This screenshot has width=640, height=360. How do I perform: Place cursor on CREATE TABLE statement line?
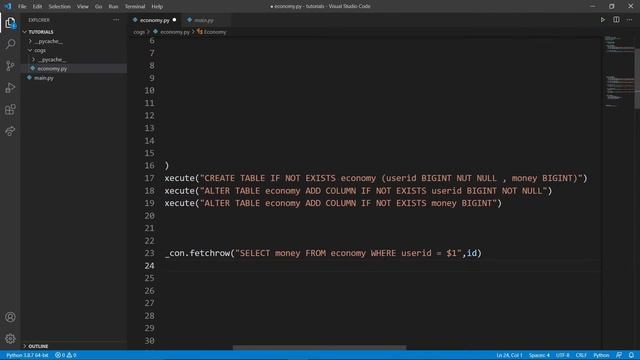click(x=376, y=178)
